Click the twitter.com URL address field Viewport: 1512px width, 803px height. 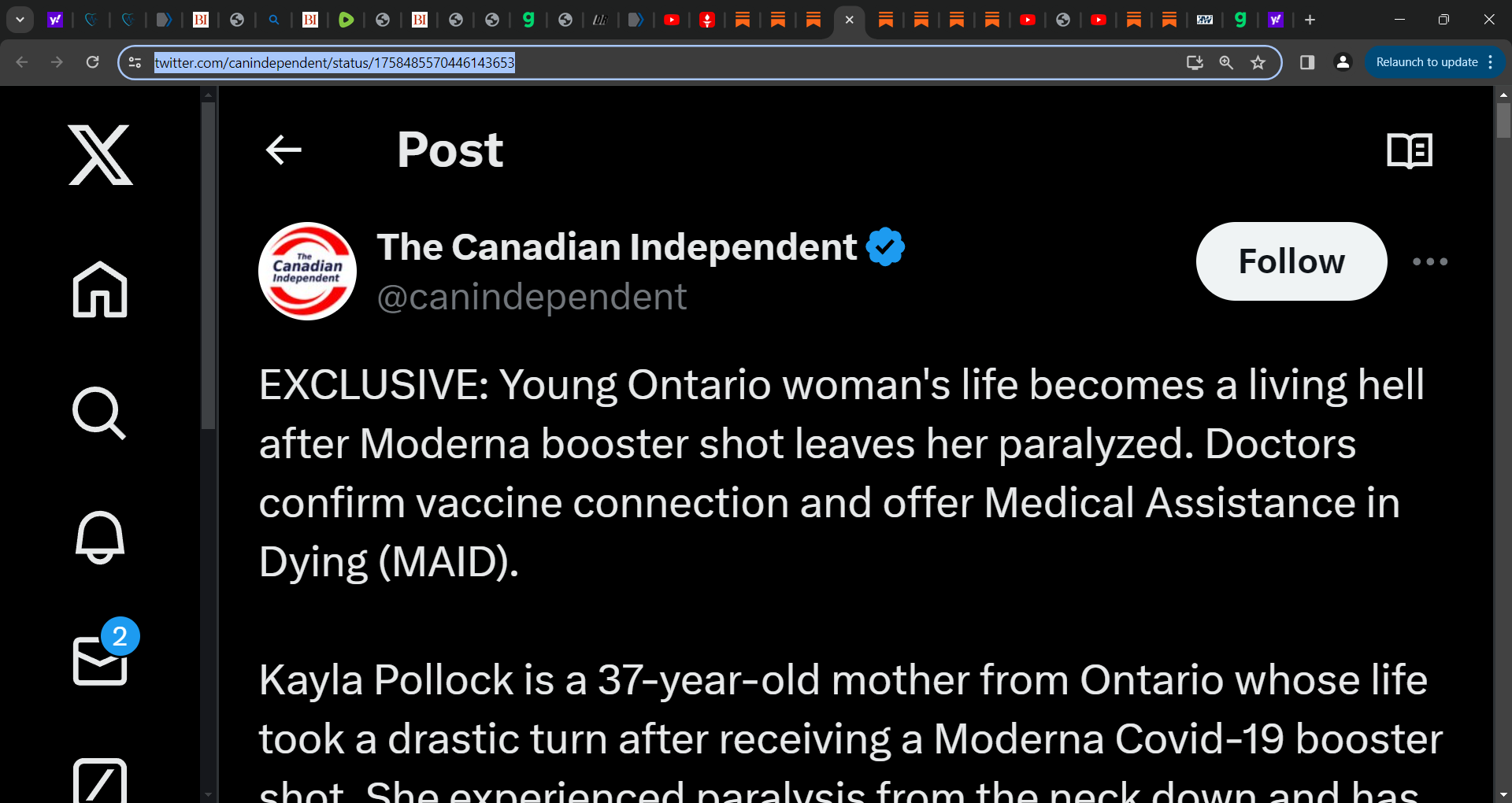661,62
